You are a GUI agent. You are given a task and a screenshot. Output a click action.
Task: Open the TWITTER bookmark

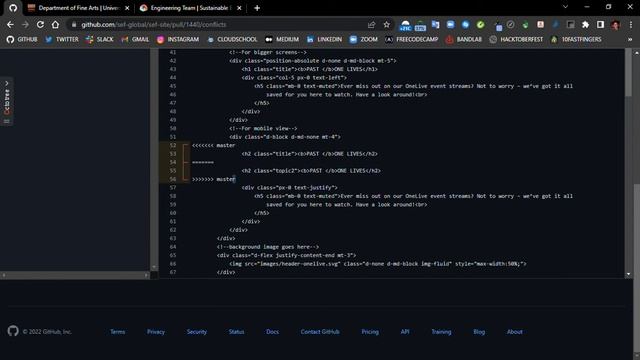pos(62,39)
